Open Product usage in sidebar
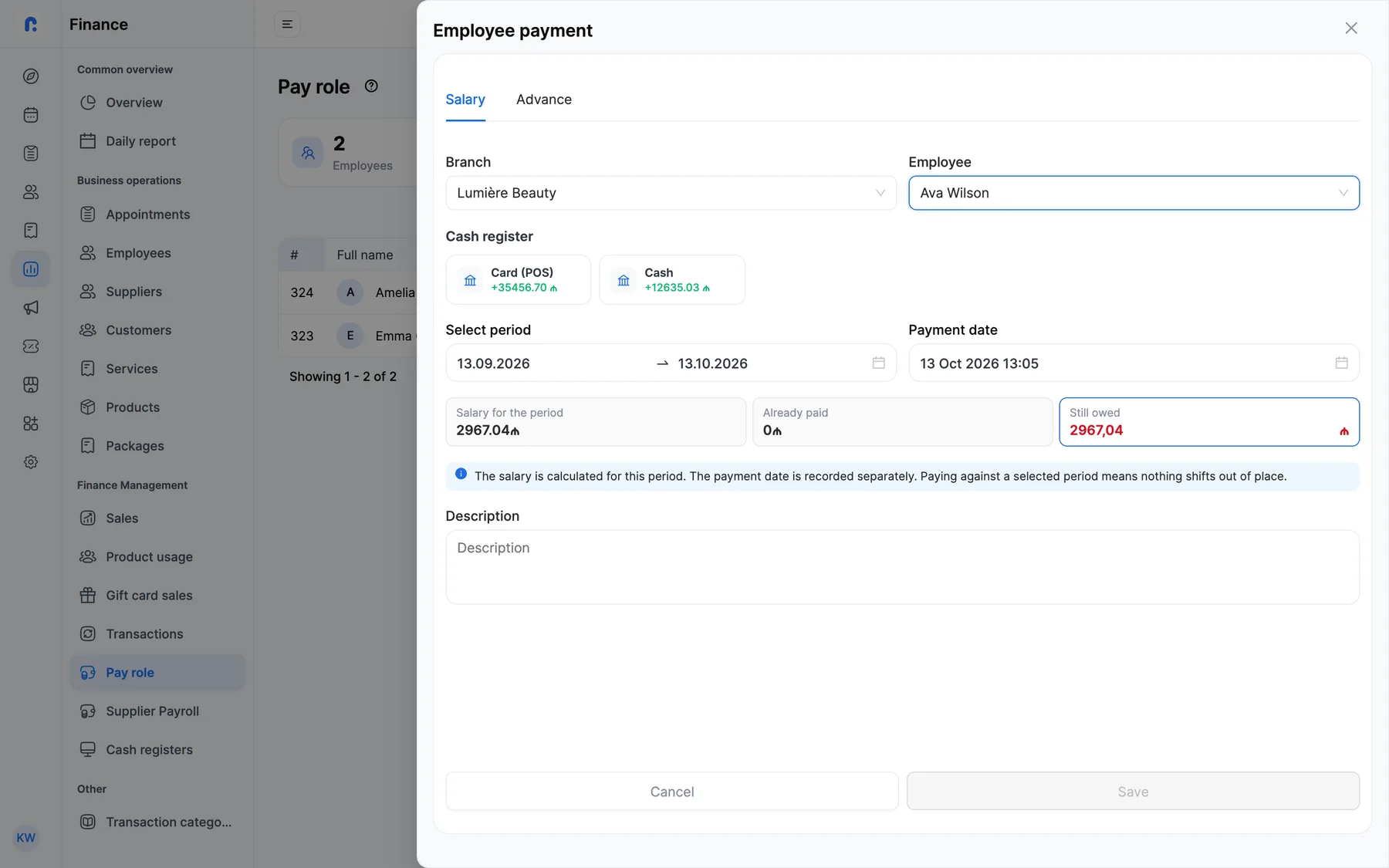Viewport: 1389px width, 868px height. point(157,557)
